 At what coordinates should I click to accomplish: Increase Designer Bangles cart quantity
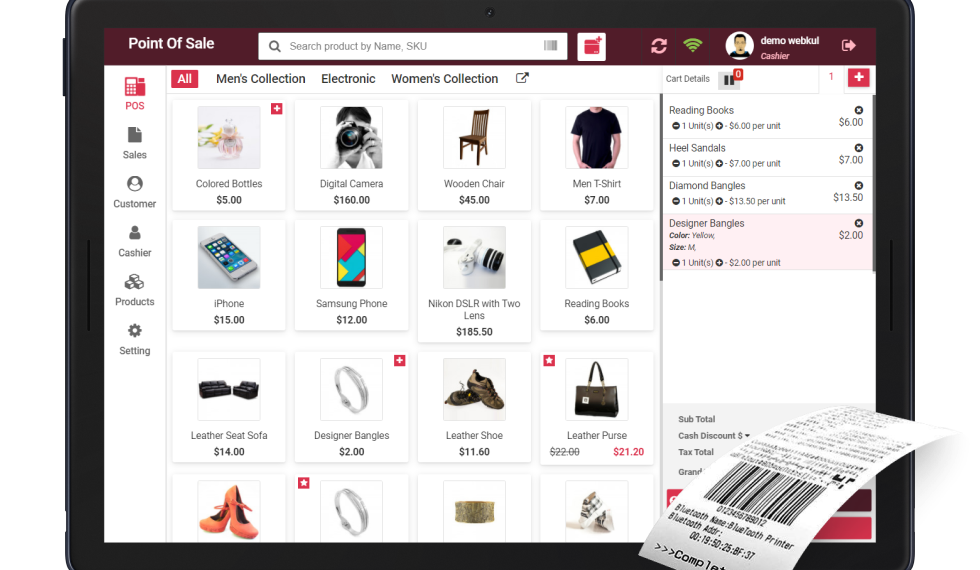(719, 263)
